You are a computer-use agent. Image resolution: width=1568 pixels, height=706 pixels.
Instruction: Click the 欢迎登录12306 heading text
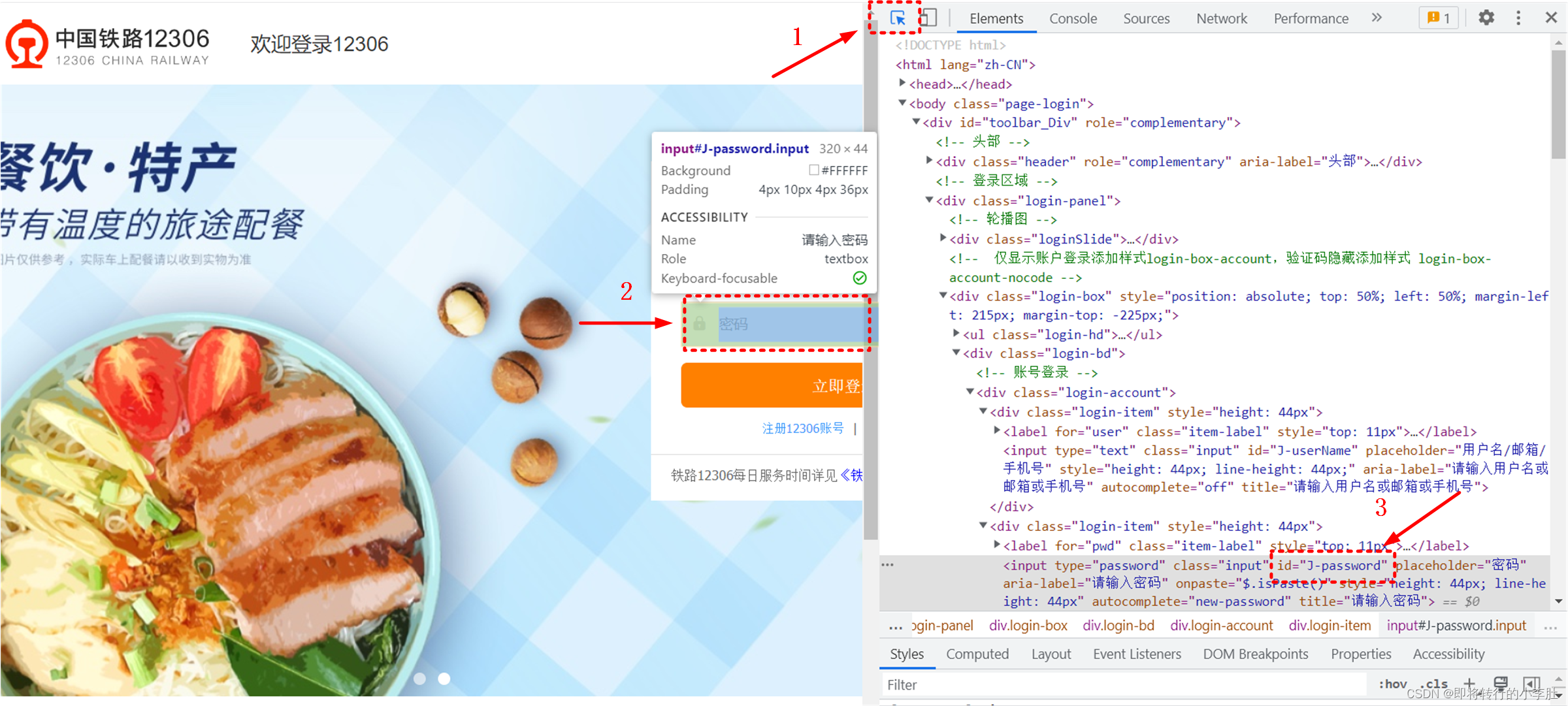coord(319,44)
